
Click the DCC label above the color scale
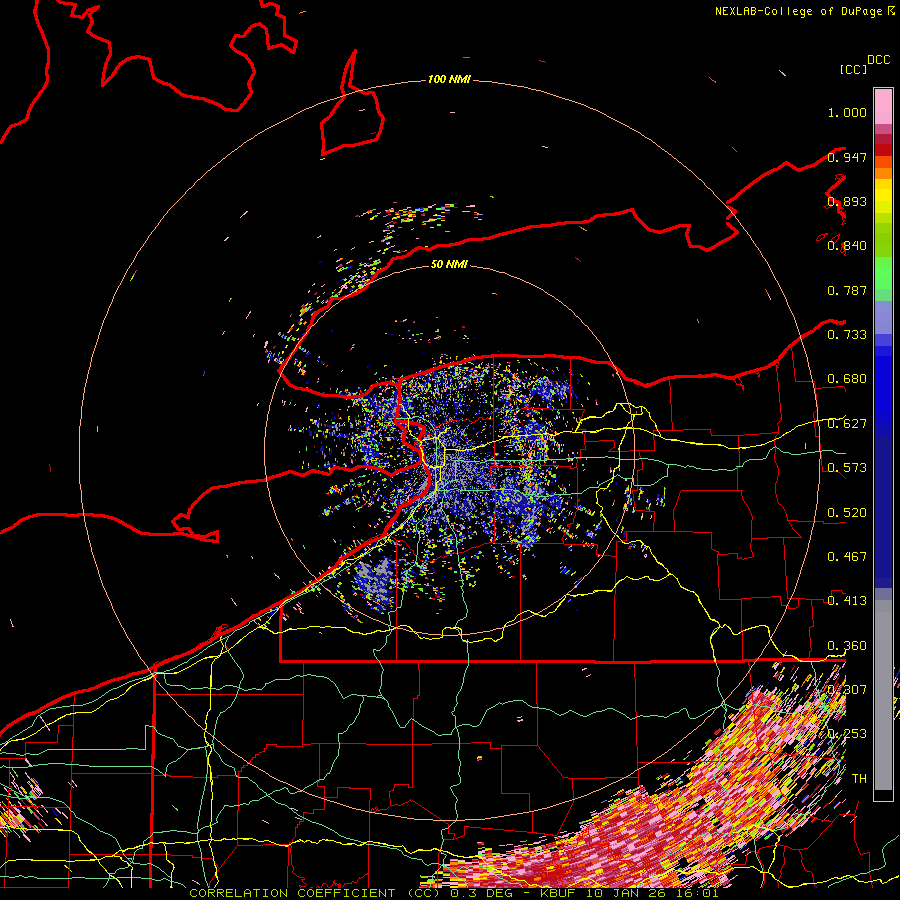[878, 60]
